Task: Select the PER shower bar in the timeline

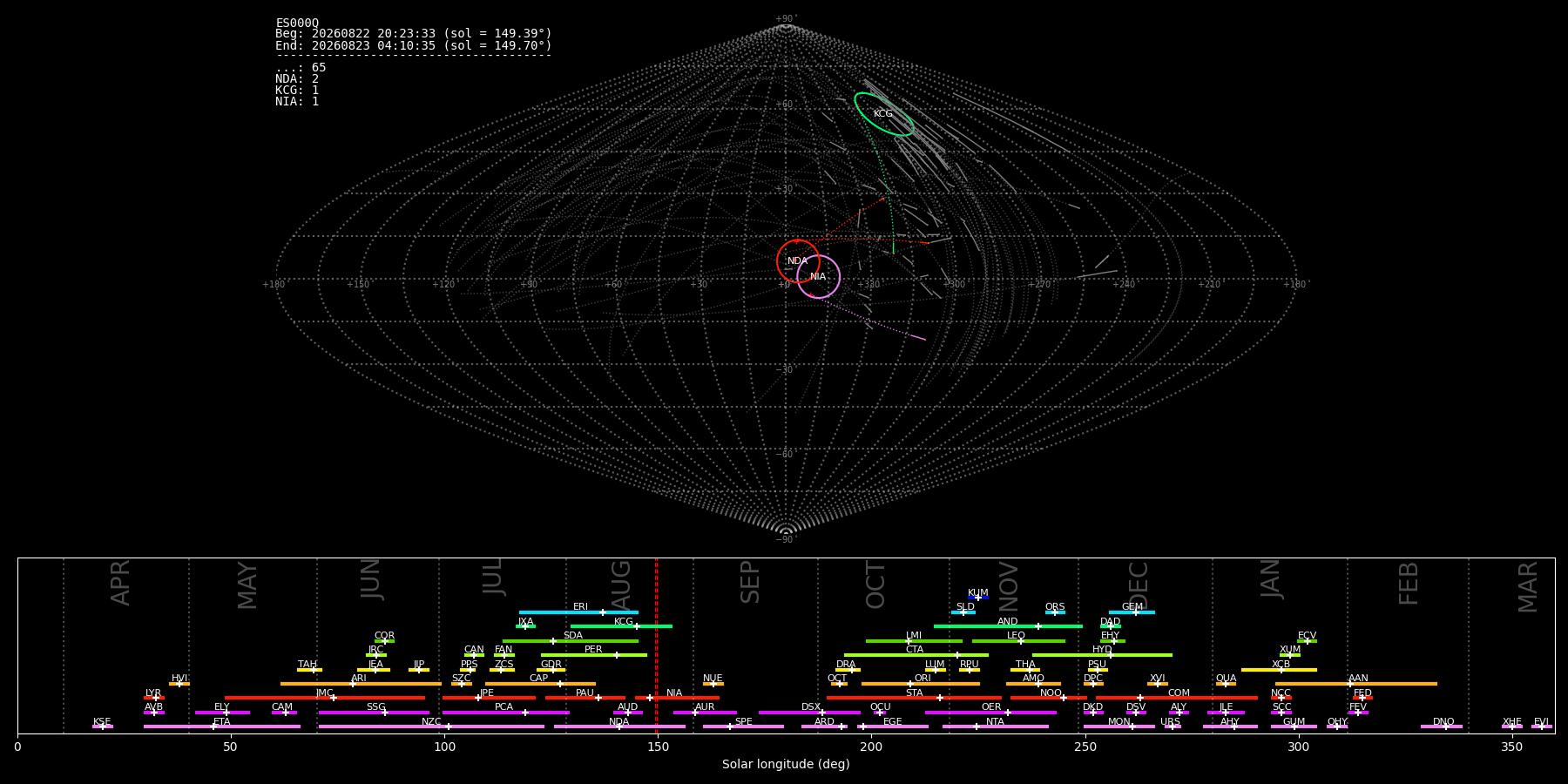Action: (594, 654)
